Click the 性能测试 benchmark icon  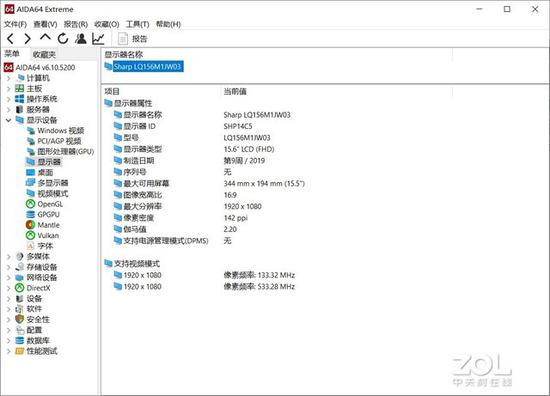click(x=20, y=351)
